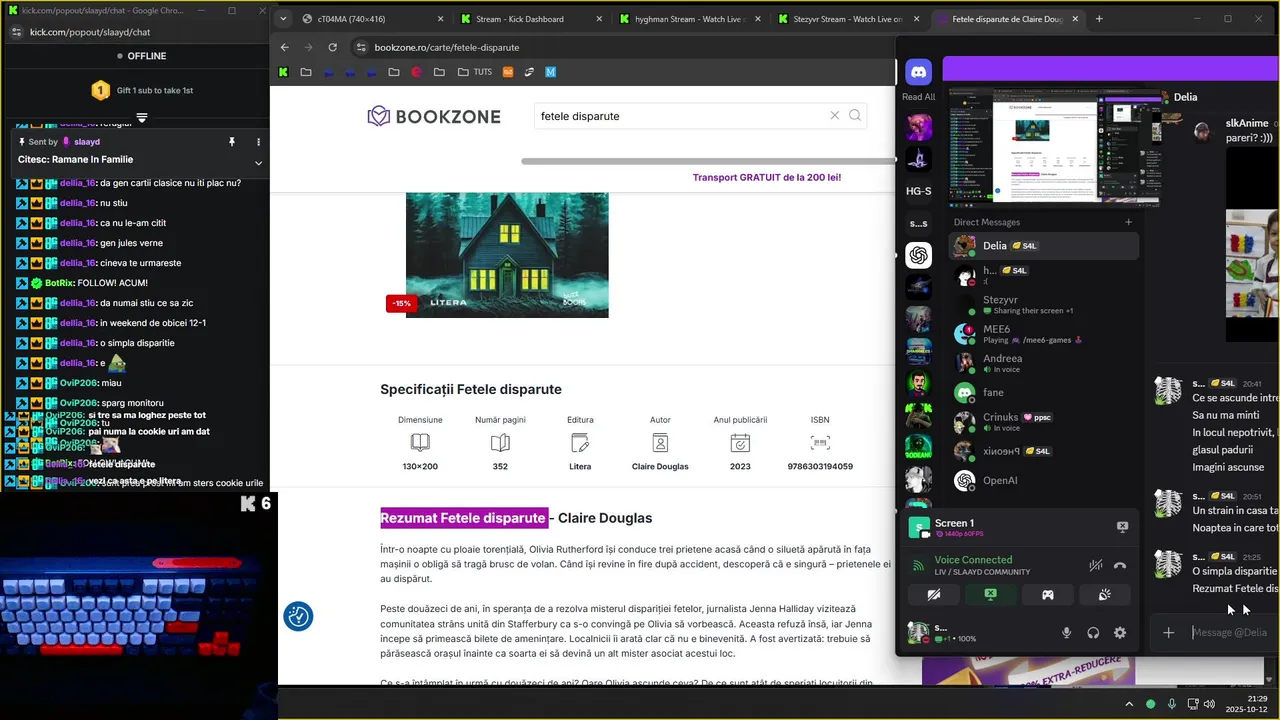Stop streaming Screen 1 in Discord
Image resolution: width=1280 pixels, height=720 pixels.
pyautogui.click(x=1122, y=527)
